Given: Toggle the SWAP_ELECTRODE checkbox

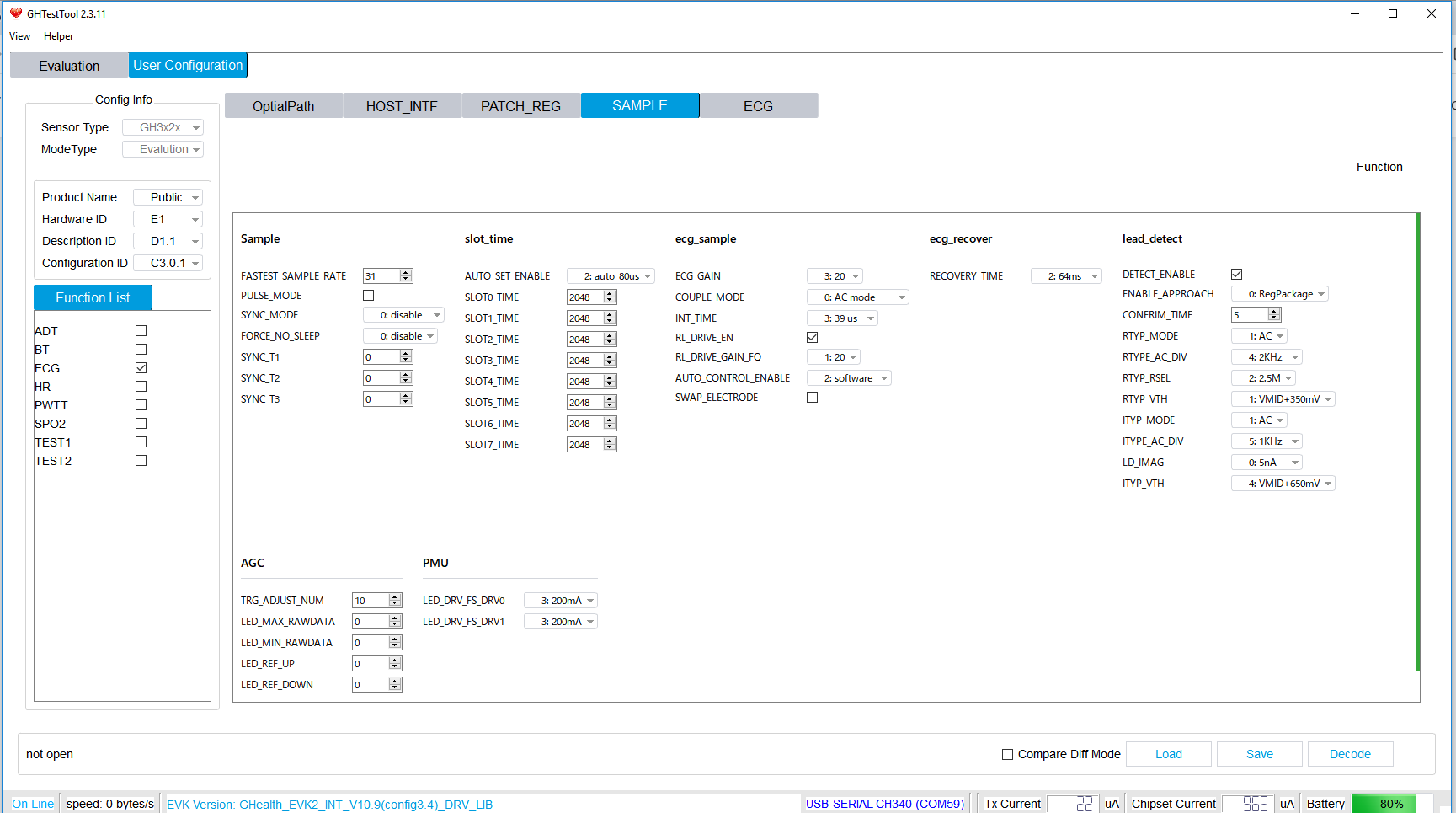Looking at the screenshot, I should click(812, 398).
